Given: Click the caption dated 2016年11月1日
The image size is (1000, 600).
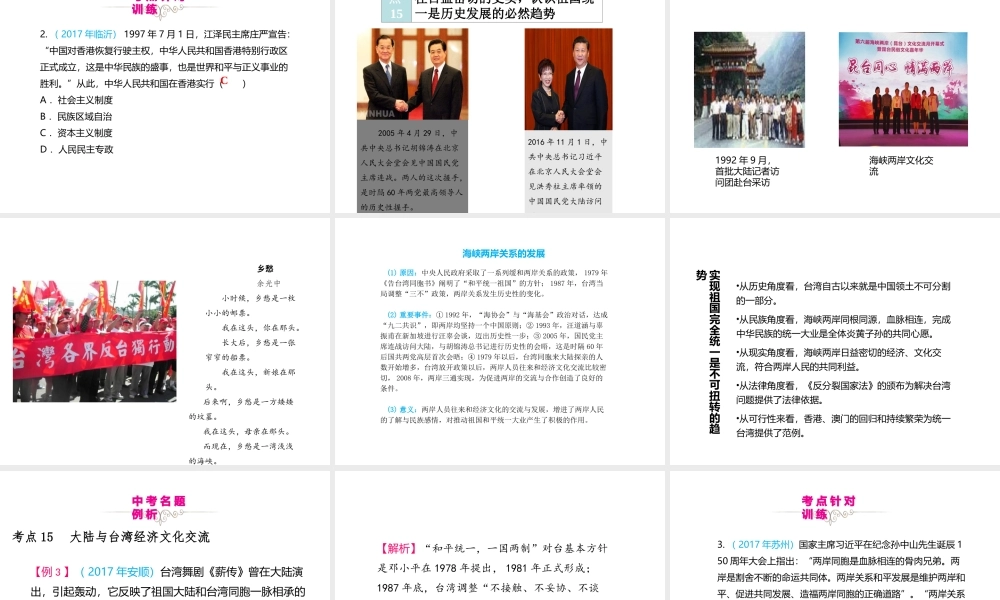Looking at the screenshot, I should click(x=568, y=171).
